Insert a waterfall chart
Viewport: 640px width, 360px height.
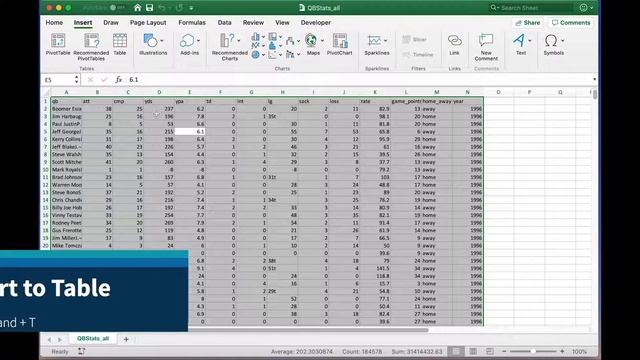click(291, 40)
